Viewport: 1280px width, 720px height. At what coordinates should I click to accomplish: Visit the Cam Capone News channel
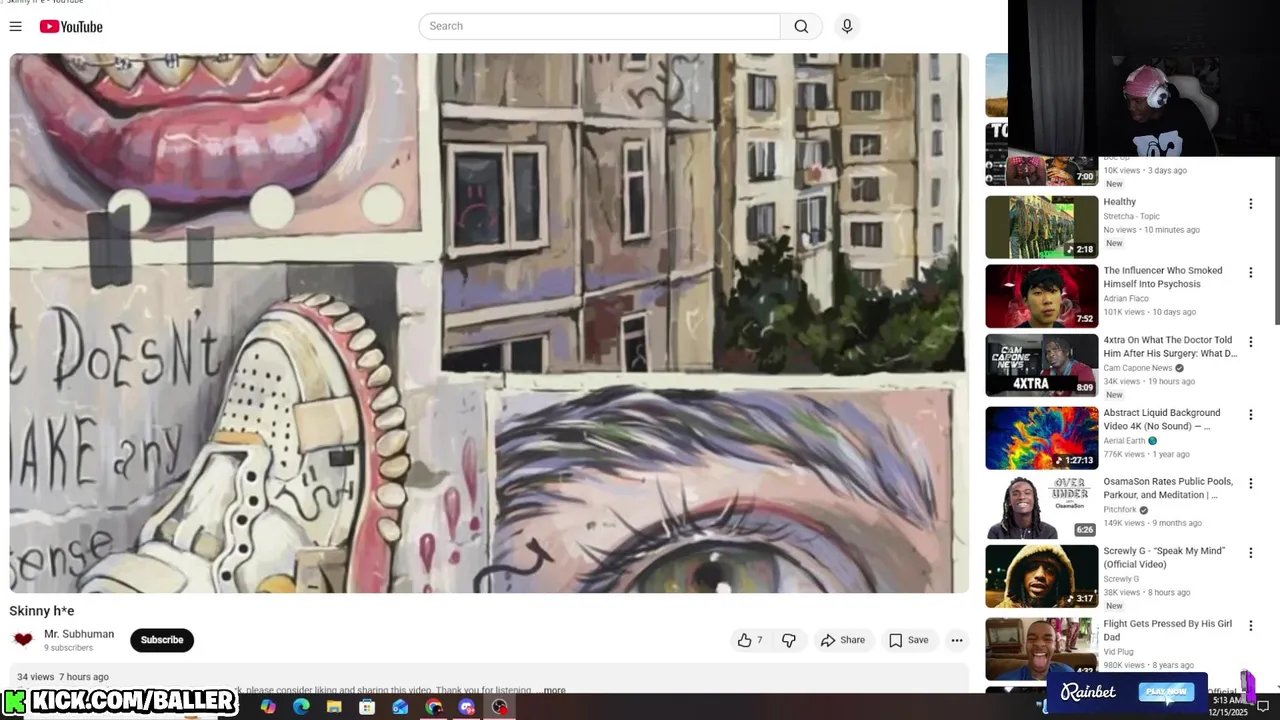click(1137, 368)
